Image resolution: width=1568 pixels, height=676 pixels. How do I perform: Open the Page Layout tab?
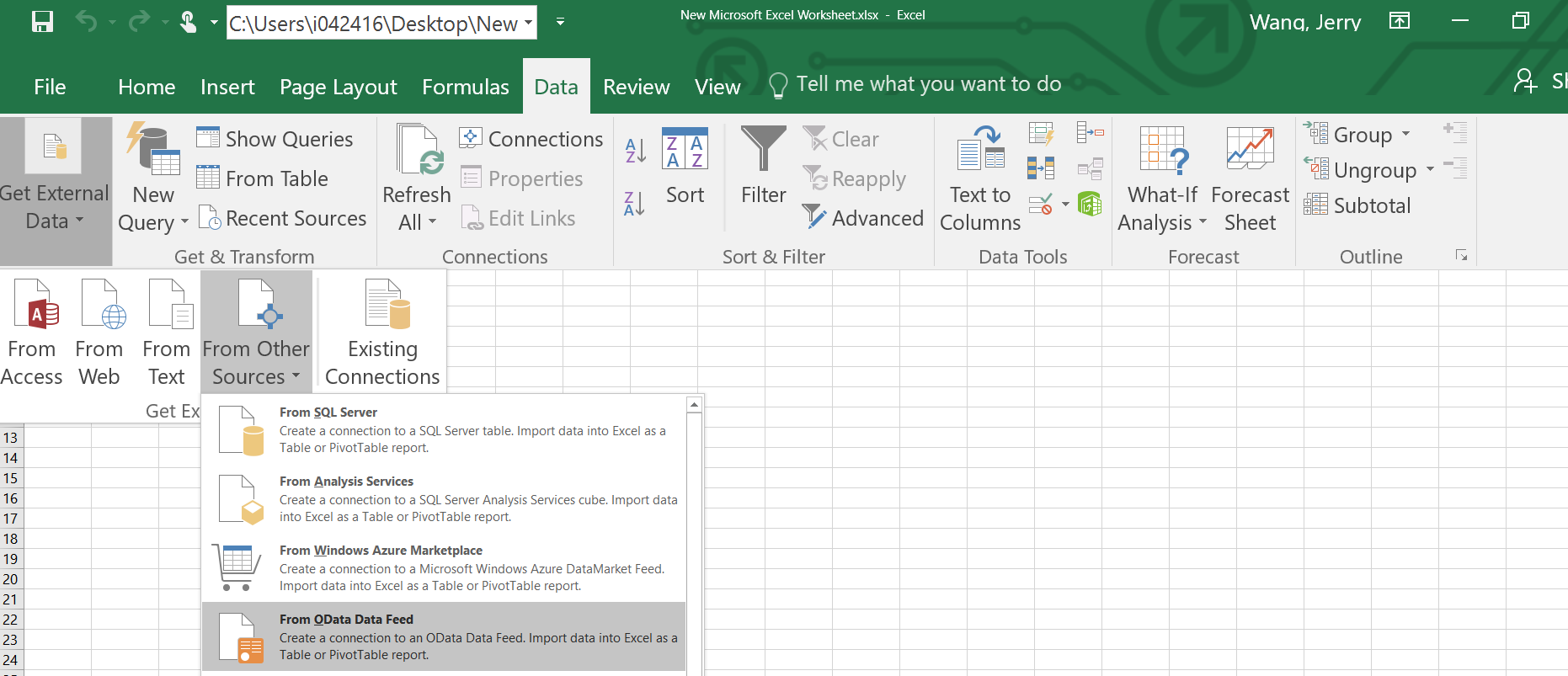pyautogui.click(x=338, y=87)
